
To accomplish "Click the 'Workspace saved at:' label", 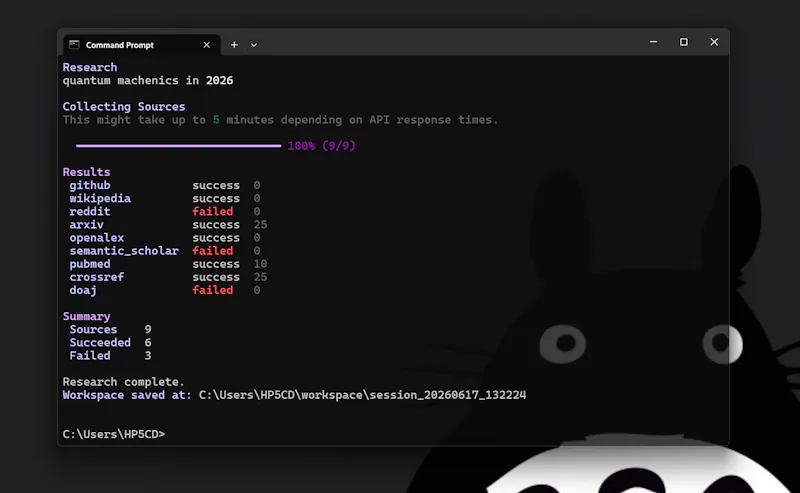I will [x=127, y=395].
